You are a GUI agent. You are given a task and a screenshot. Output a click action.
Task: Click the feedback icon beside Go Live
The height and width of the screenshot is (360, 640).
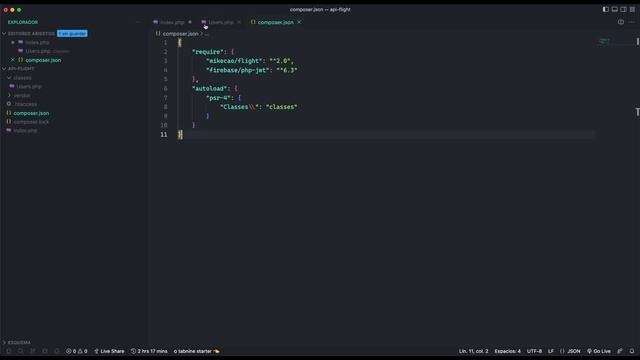click(620, 351)
